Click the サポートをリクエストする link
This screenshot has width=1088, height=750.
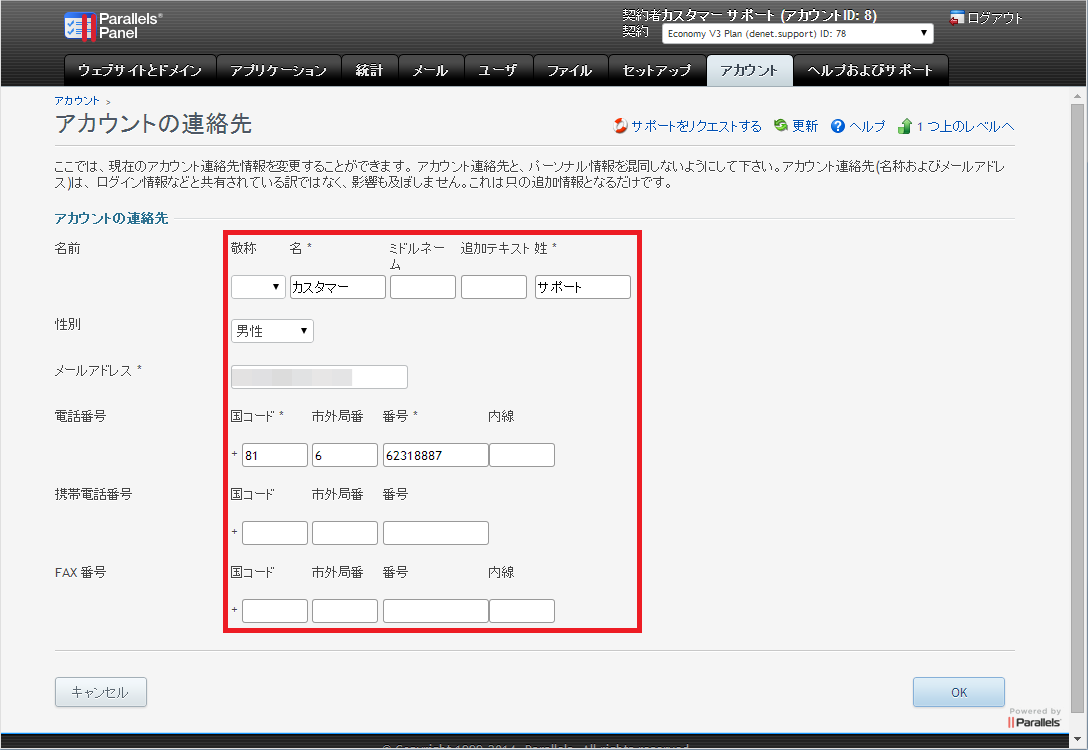coord(696,126)
